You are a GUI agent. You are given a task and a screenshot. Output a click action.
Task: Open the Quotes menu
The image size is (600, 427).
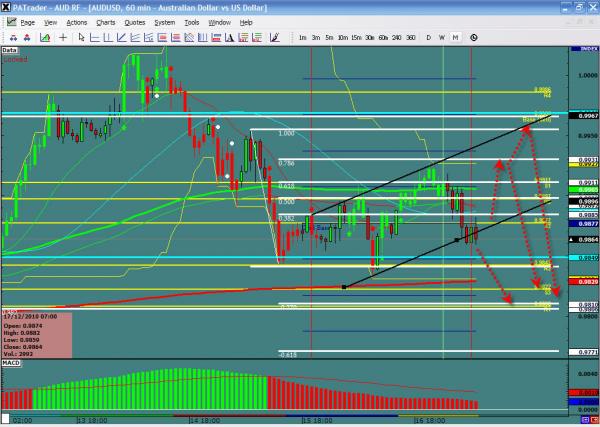pos(133,21)
